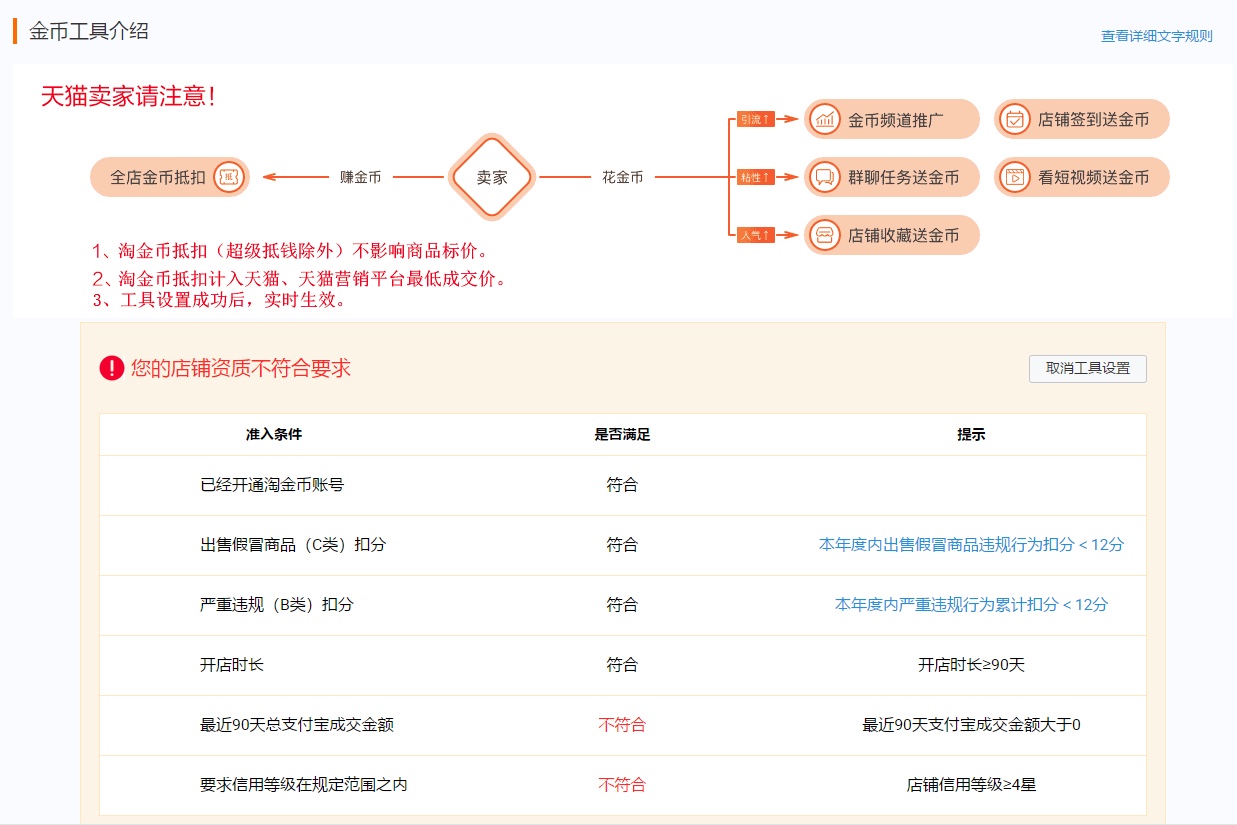Click the 准入条件 column header
Screen dimensions: 1237x825
tap(273, 435)
